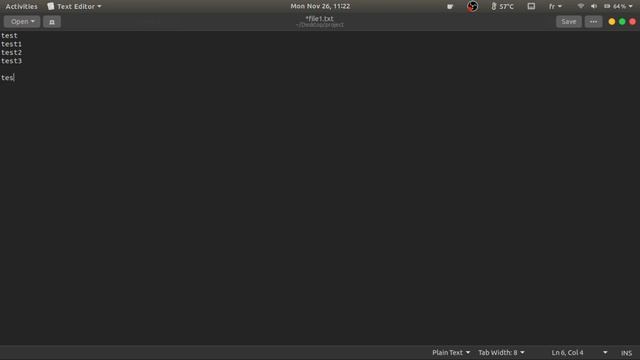Minimize the window with the yellow button
This screenshot has width=640, height=360.
tap(612, 22)
